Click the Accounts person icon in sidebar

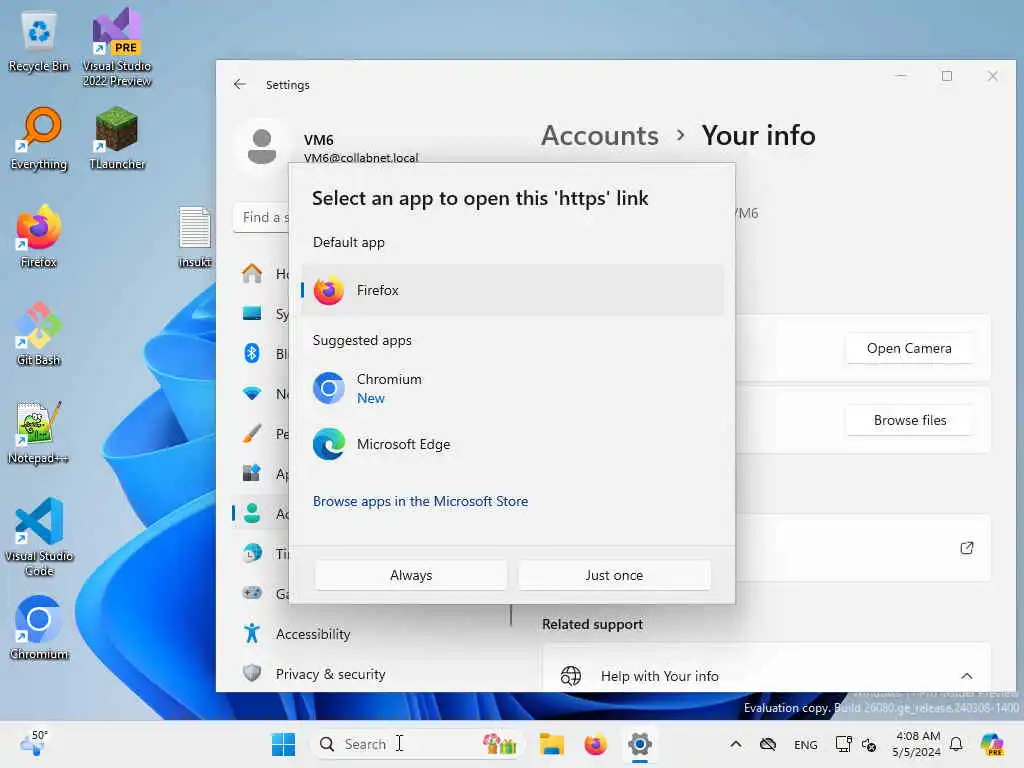coord(252,513)
